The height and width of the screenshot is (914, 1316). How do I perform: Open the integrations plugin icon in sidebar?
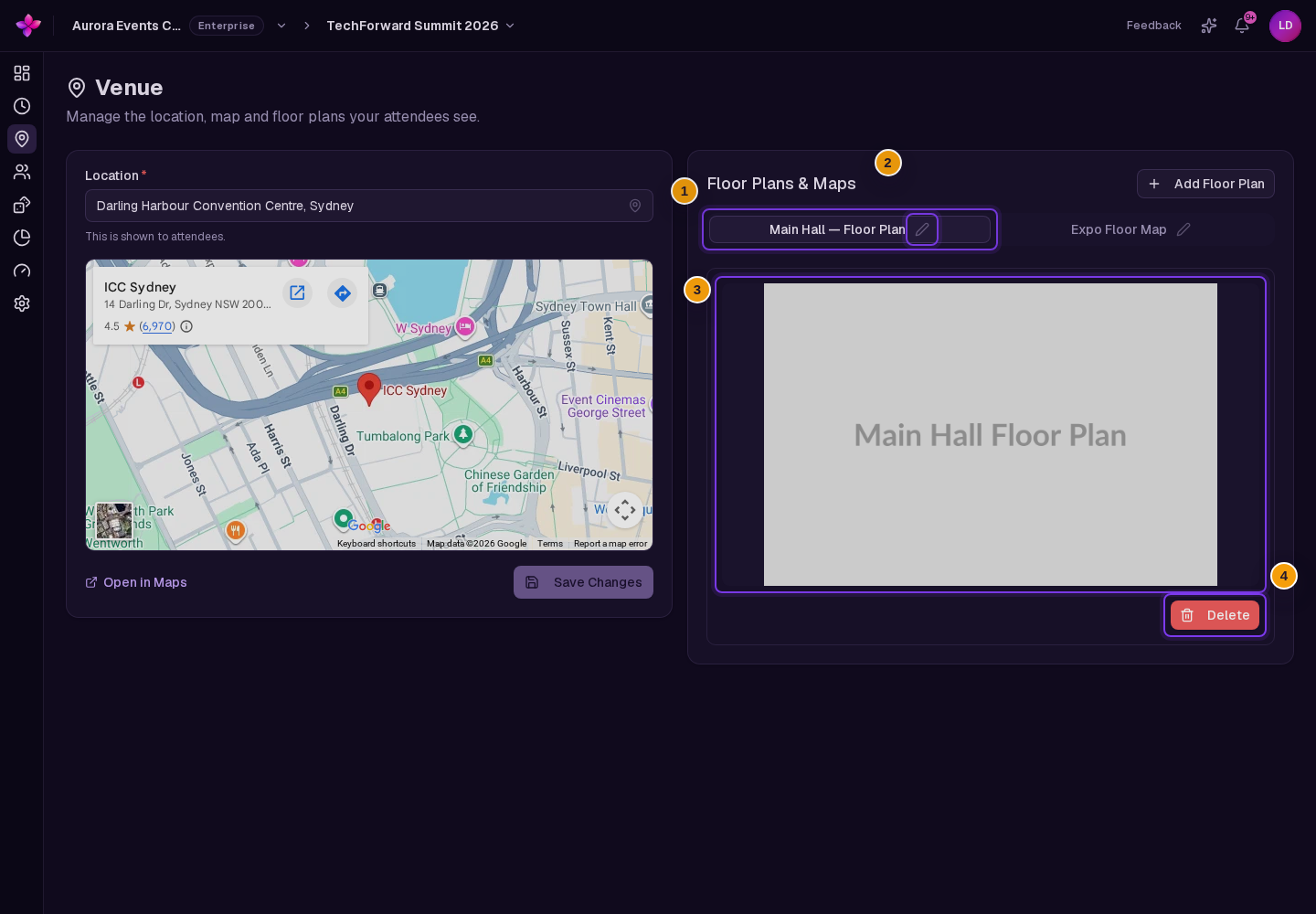click(x=22, y=205)
